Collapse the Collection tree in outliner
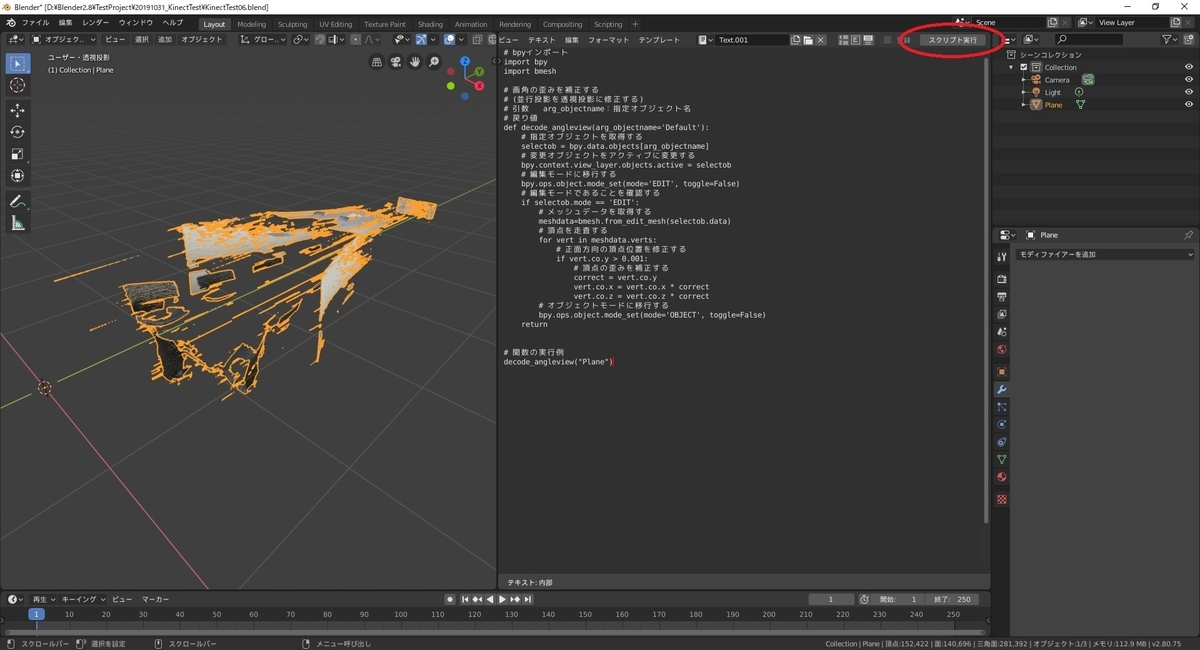This screenshot has width=1200, height=650. click(1013, 67)
